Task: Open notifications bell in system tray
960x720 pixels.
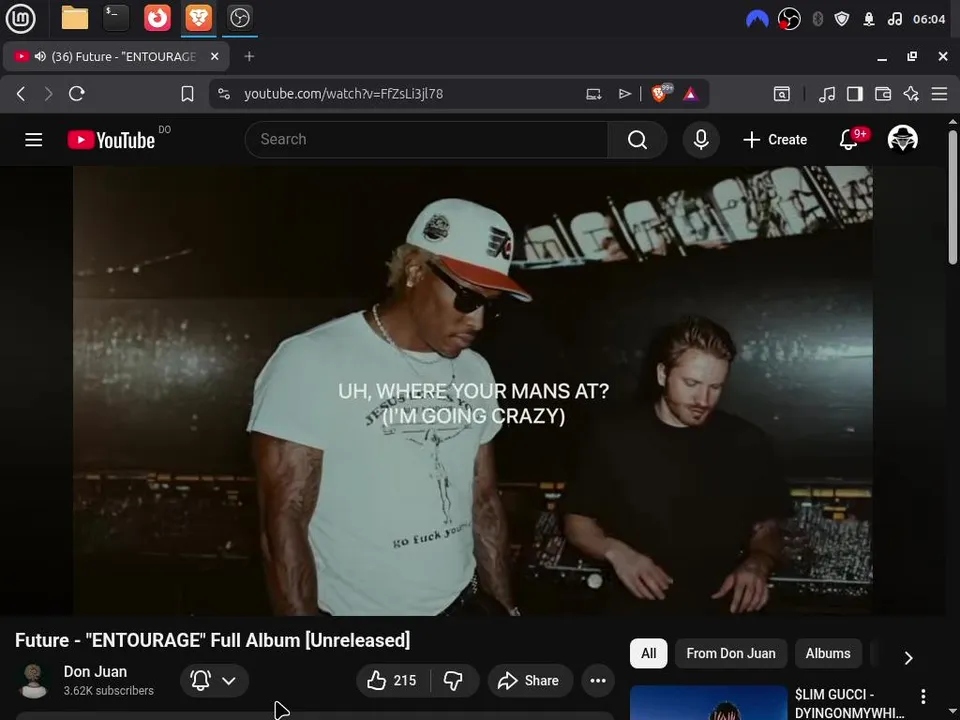Action: [x=869, y=19]
